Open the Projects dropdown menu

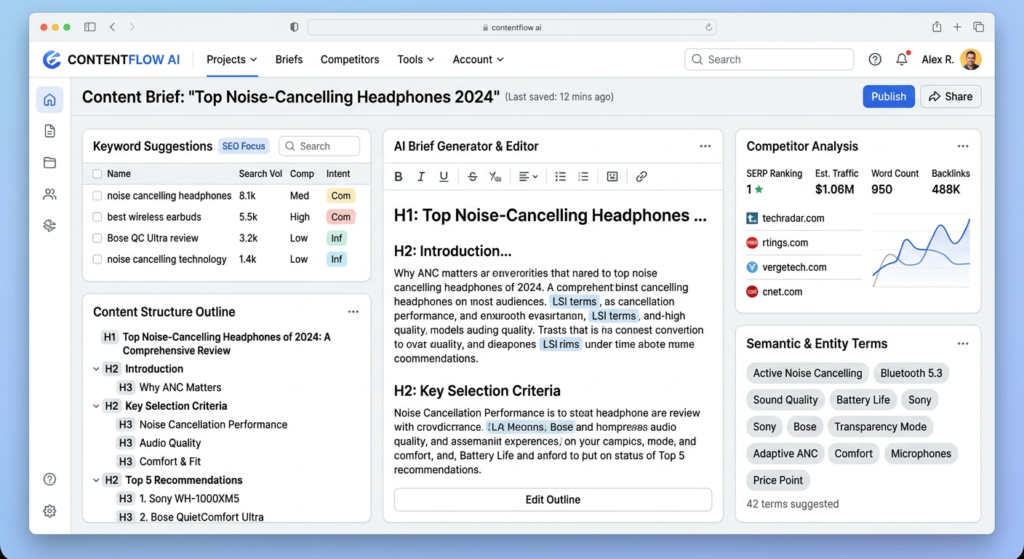pyautogui.click(x=232, y=59)
